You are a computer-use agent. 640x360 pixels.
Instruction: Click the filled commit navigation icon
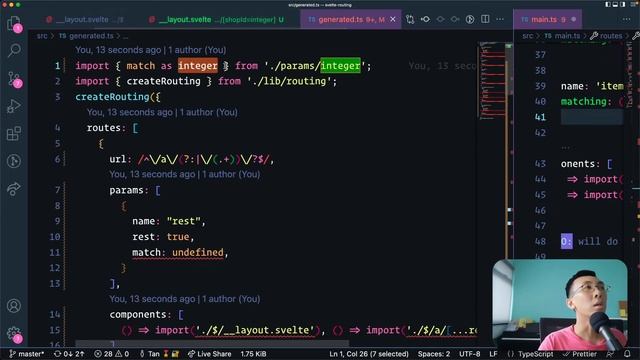pyautogui.click(x=425, y=19)
